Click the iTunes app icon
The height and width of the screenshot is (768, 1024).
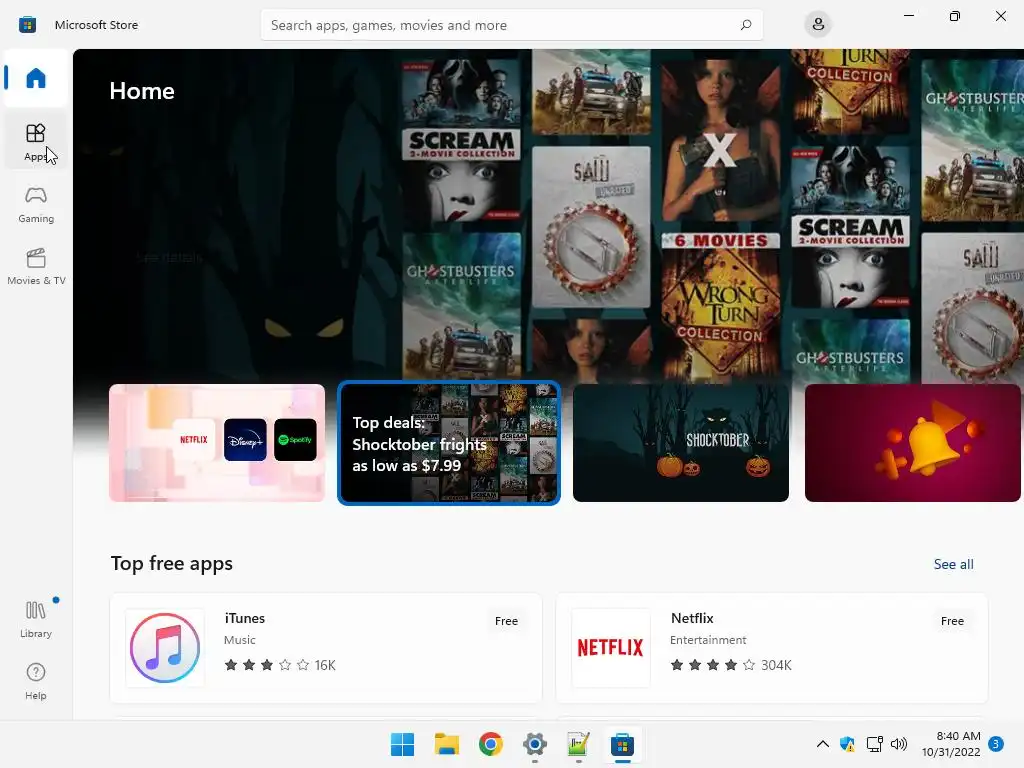(165, 648)
